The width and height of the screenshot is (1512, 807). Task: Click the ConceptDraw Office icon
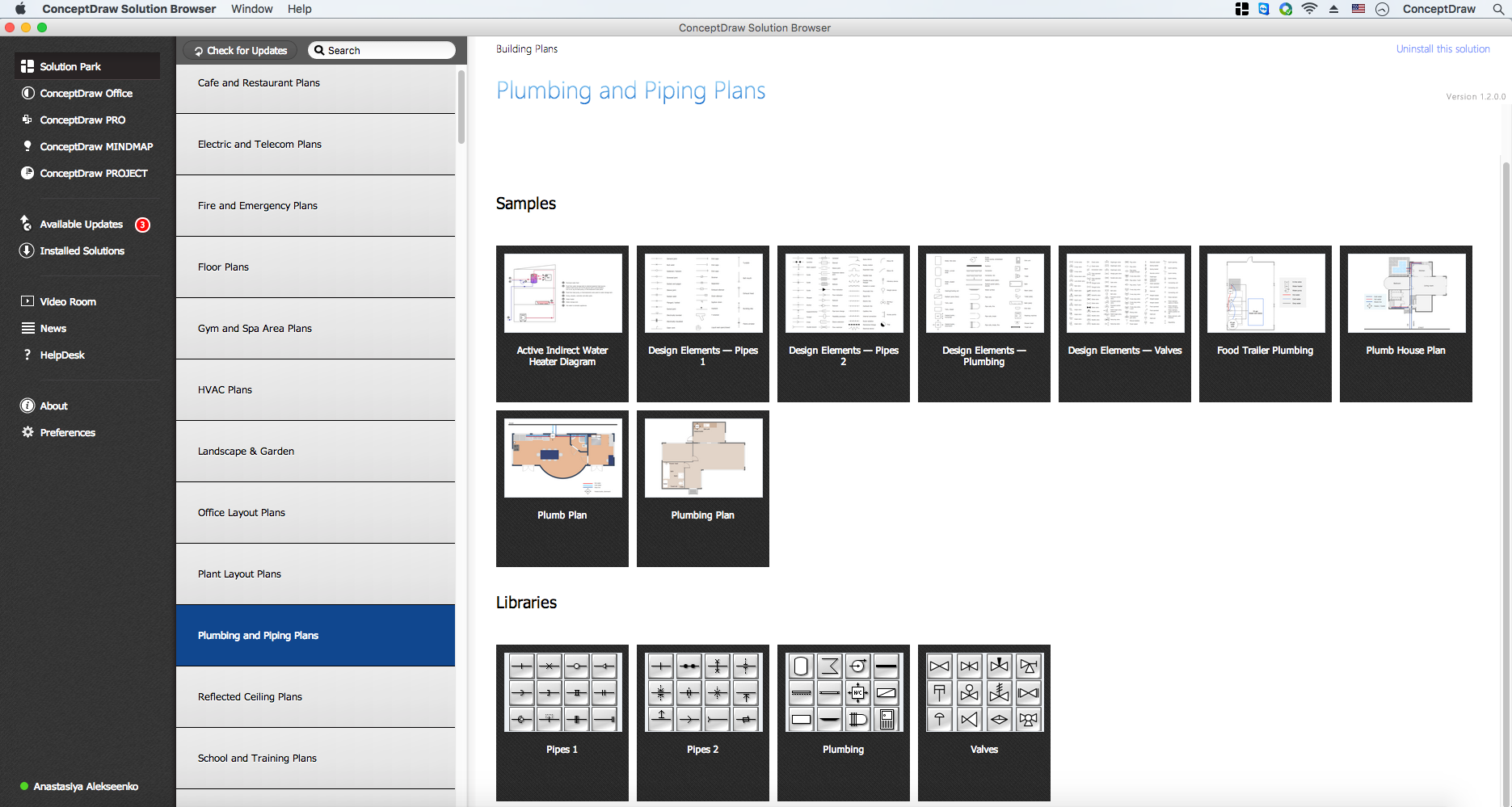coord(27,93)
